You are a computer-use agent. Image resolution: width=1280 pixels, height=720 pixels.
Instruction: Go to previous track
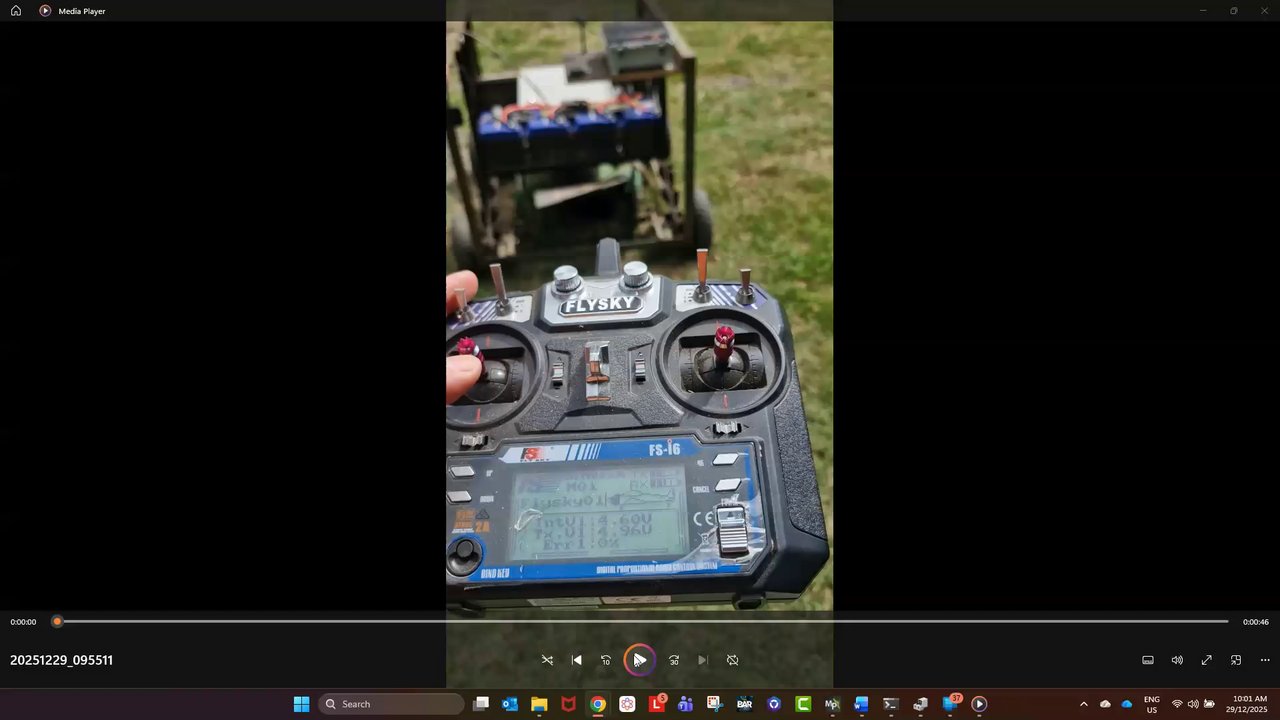point(576,660)
